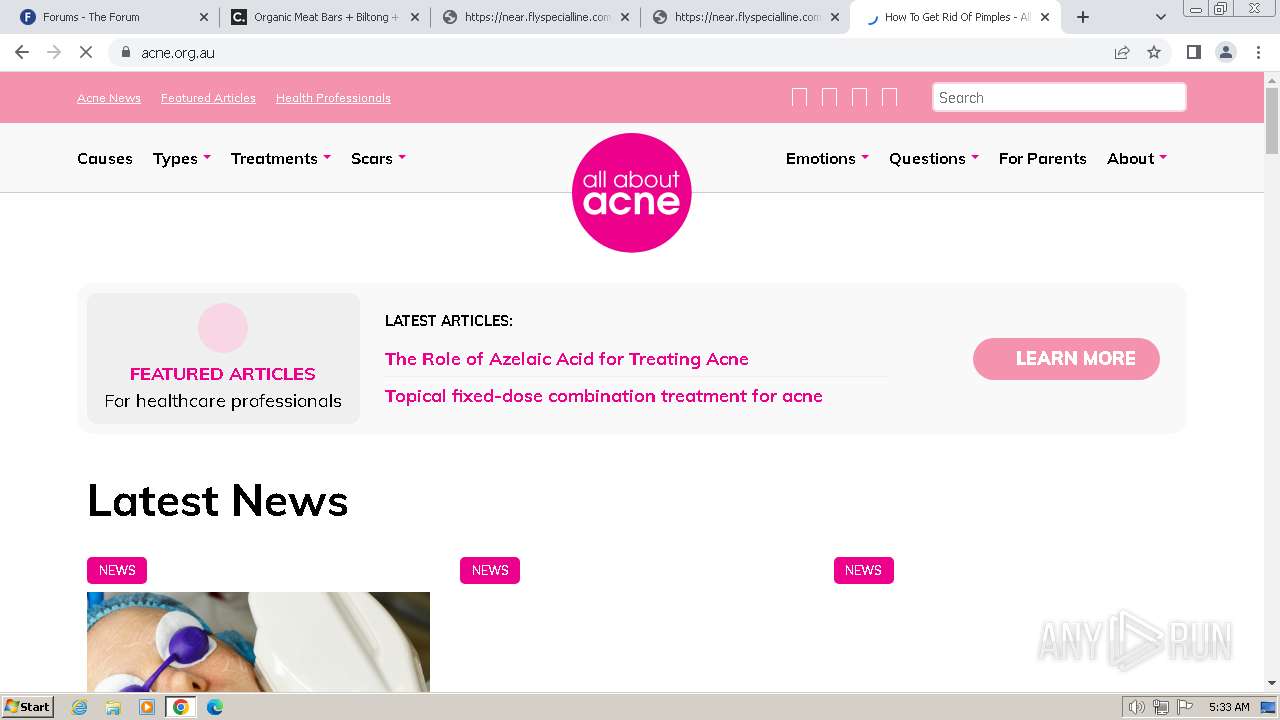Open the tab search dropdown
This screenshot has width=1280, height=720.
pyautogui.click(x=1161, y=17)
